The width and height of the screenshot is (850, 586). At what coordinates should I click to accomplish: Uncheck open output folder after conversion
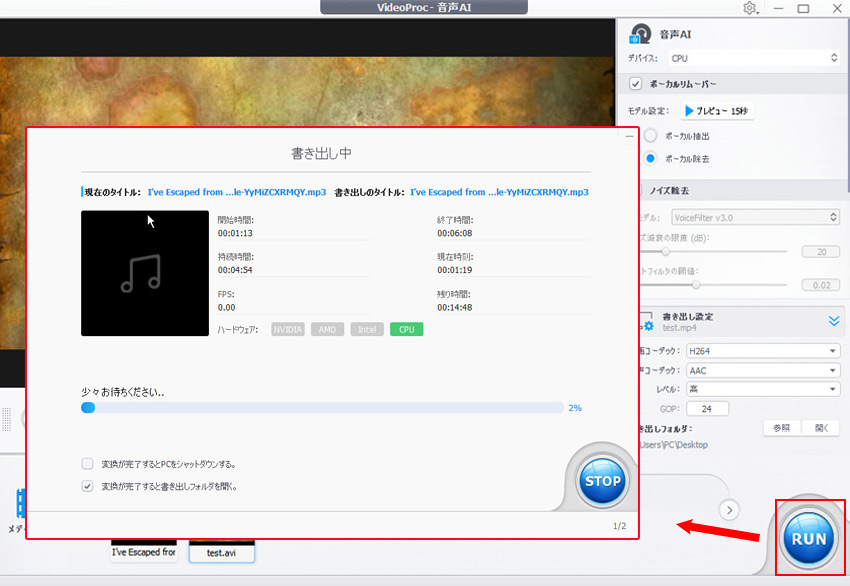[88, 486]
